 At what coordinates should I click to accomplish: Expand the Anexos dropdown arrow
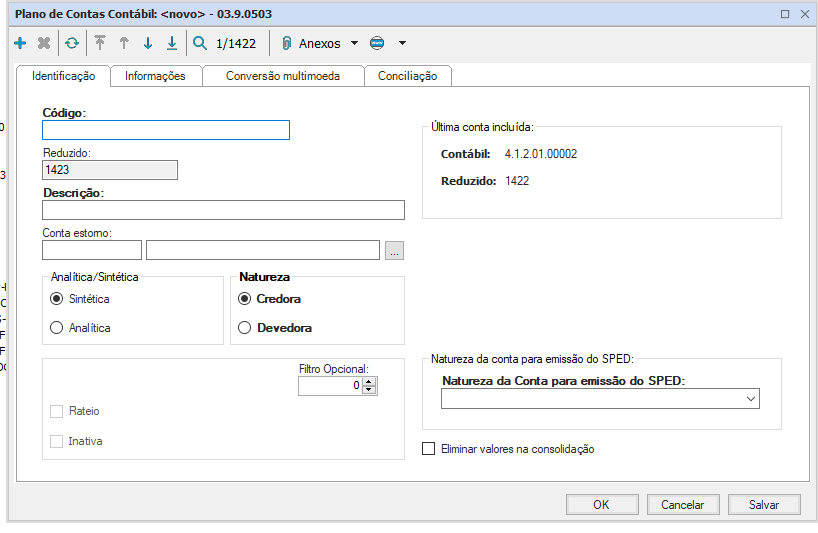click(x=354, y=44)
